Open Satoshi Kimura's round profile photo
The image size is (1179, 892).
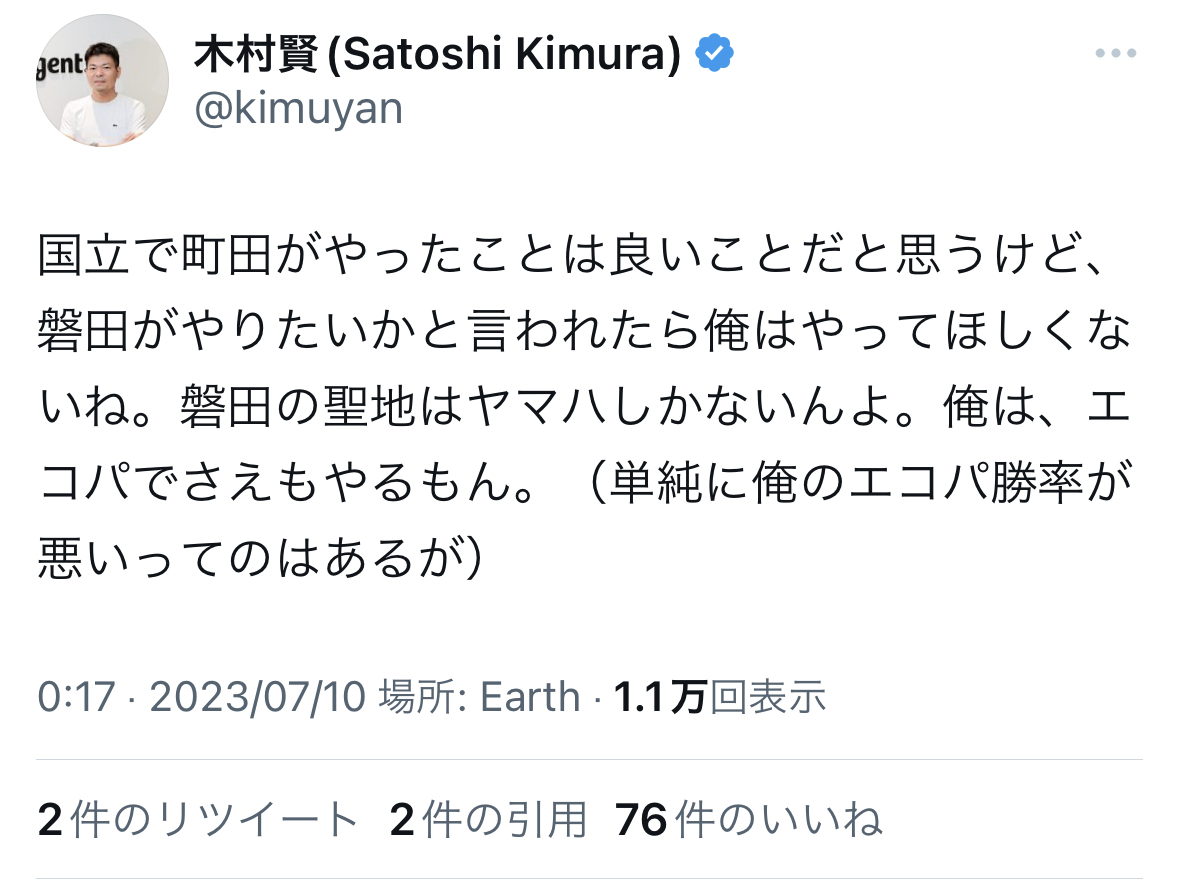pos(102,80)
